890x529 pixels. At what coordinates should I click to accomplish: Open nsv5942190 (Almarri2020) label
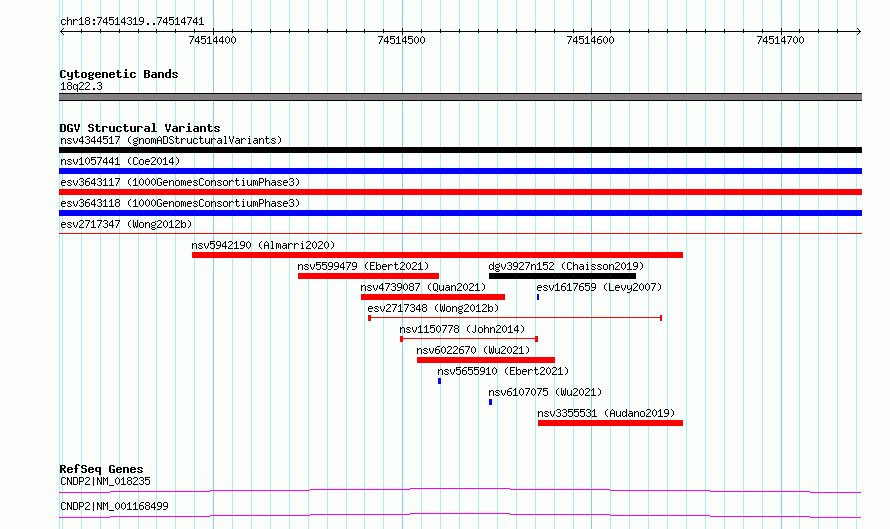(263, 245)
